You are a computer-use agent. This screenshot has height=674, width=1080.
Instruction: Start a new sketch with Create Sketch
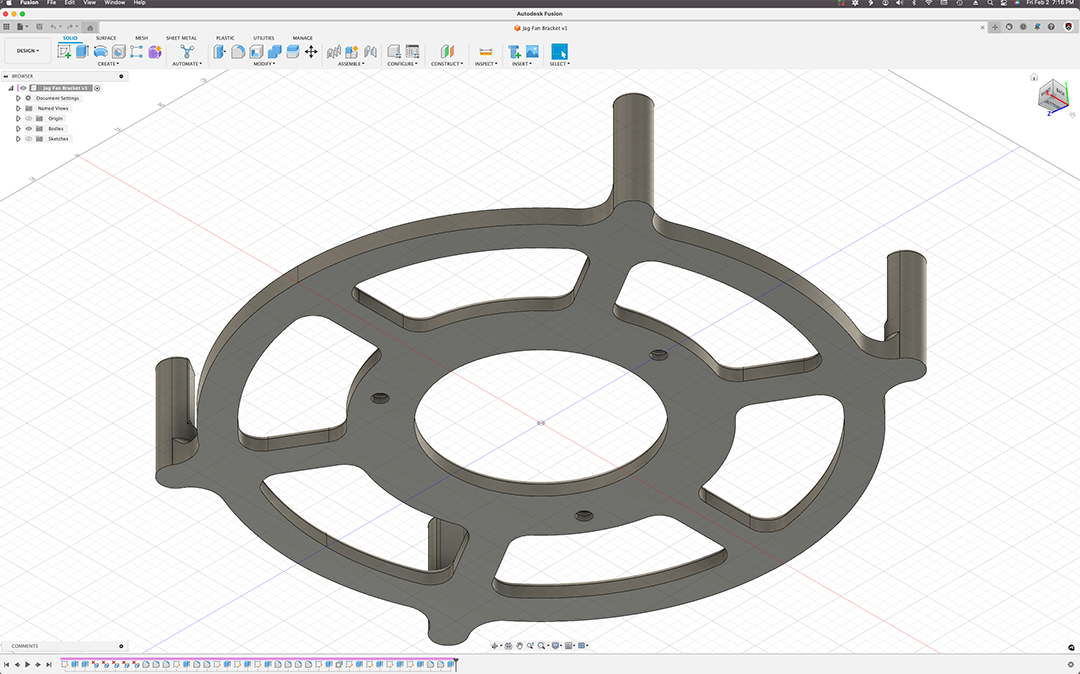coord(64,52)
